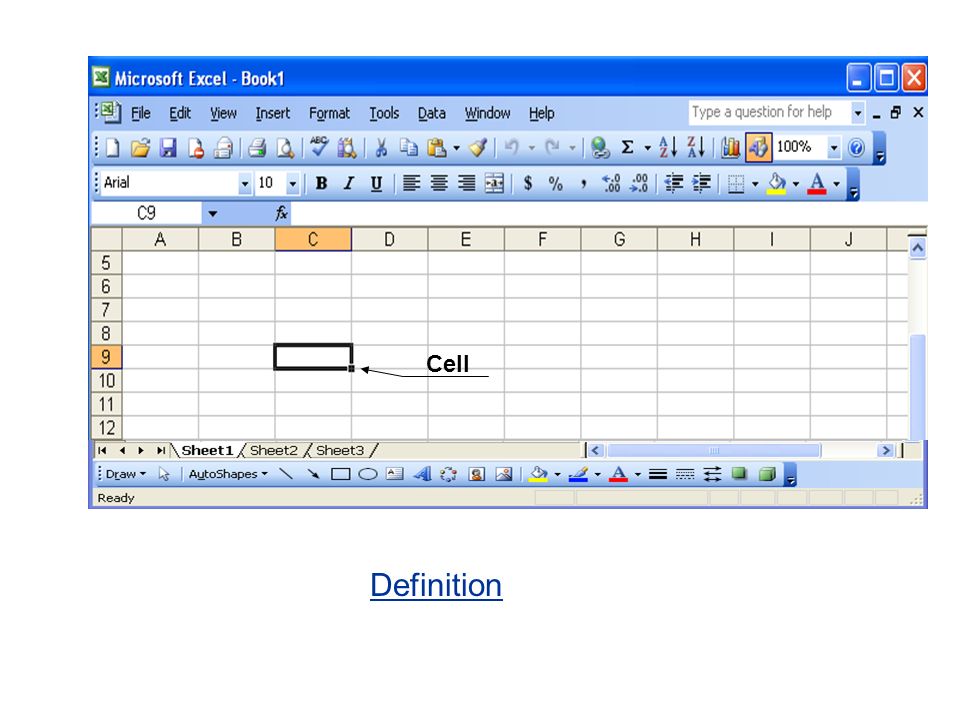Click the Increase Decimal icon
The height and width of the screenshot is (720, 960).
pos(611,183)
